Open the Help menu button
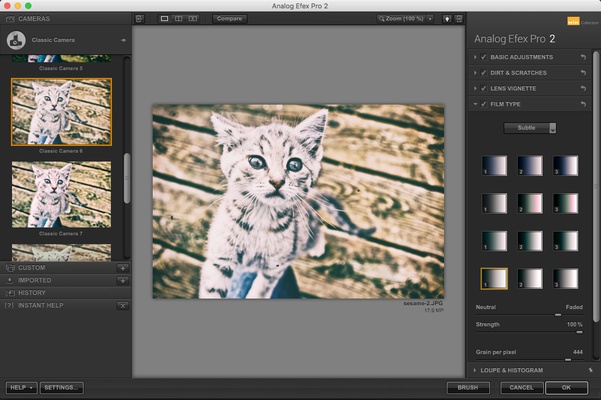601x400 pixels. tap(21, 387)
